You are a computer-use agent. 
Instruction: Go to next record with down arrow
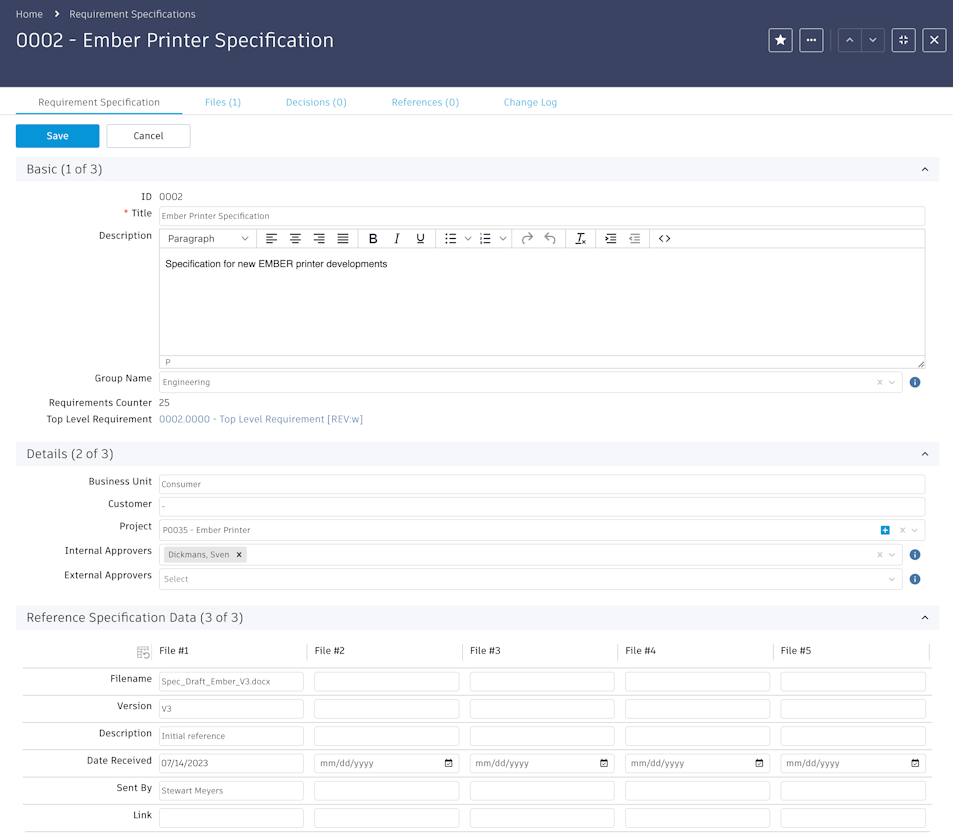[873, 40]
